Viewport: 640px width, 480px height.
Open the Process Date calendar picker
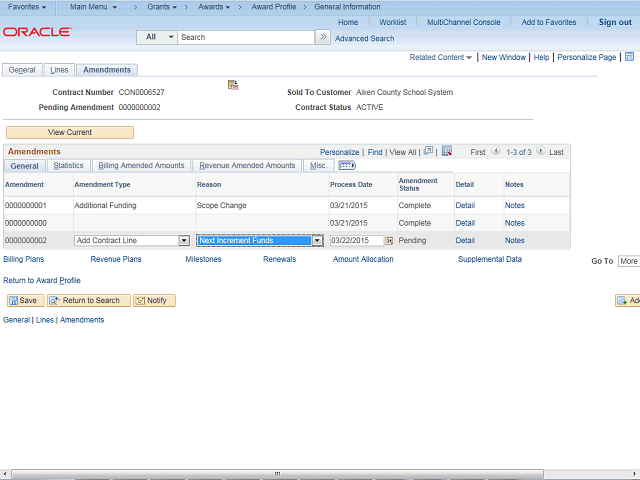[x=389, y=241]
